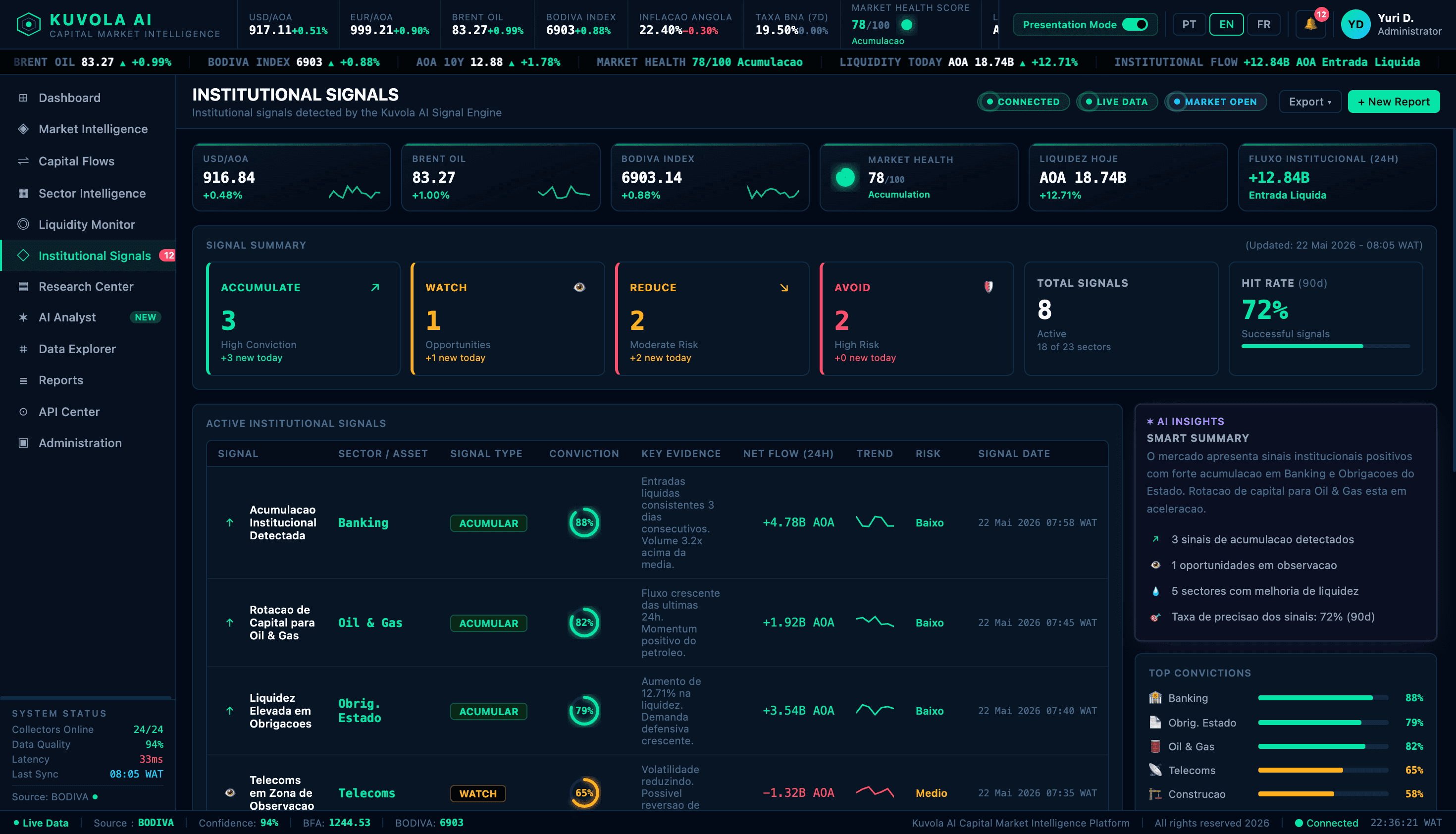Click the LIVE DATA status pill
1456x834 pixels.
(1117, 102)
